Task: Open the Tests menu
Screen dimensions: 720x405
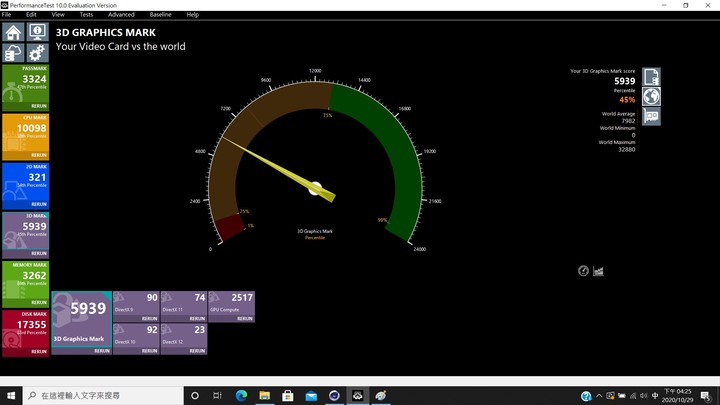Action: (86, 15)
